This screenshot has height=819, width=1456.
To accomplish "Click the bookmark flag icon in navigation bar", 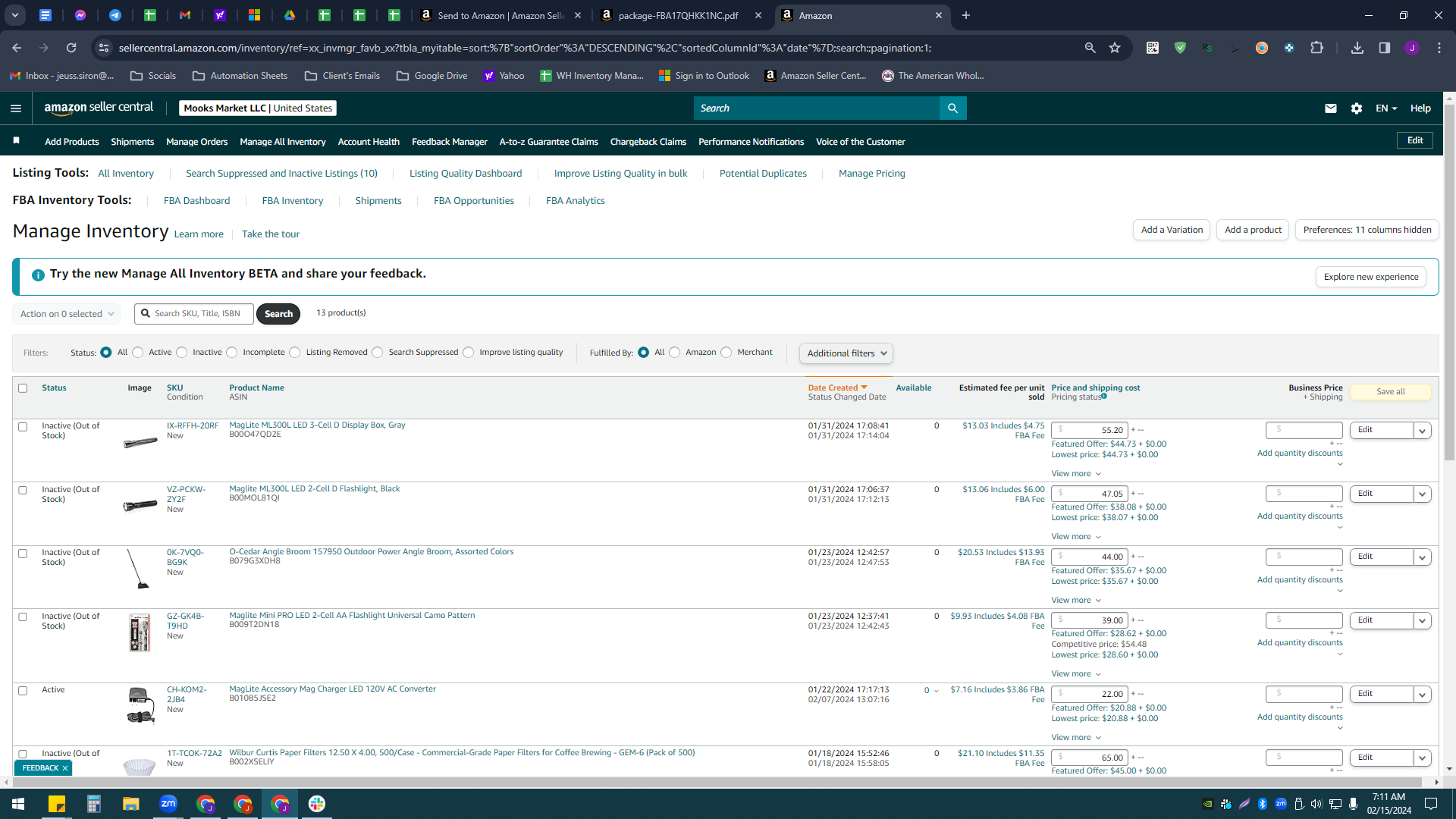I will tap(16, 141).
